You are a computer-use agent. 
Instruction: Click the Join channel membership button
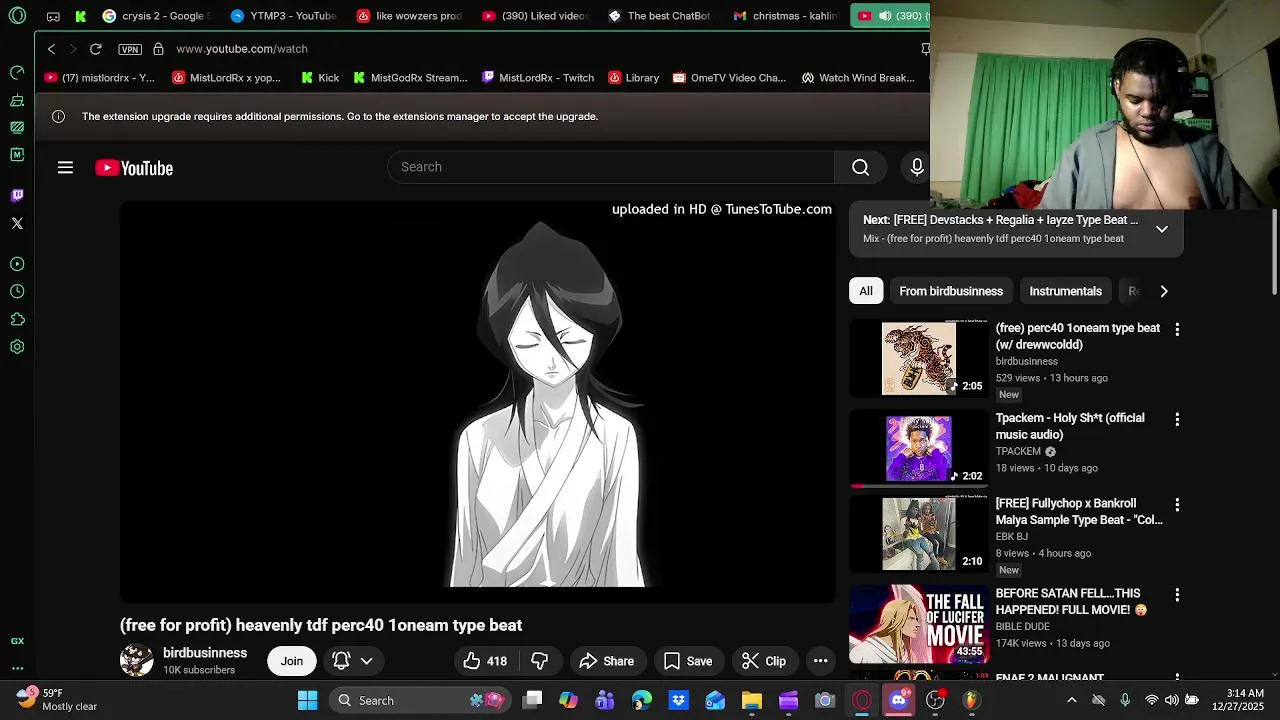[291, 661]
